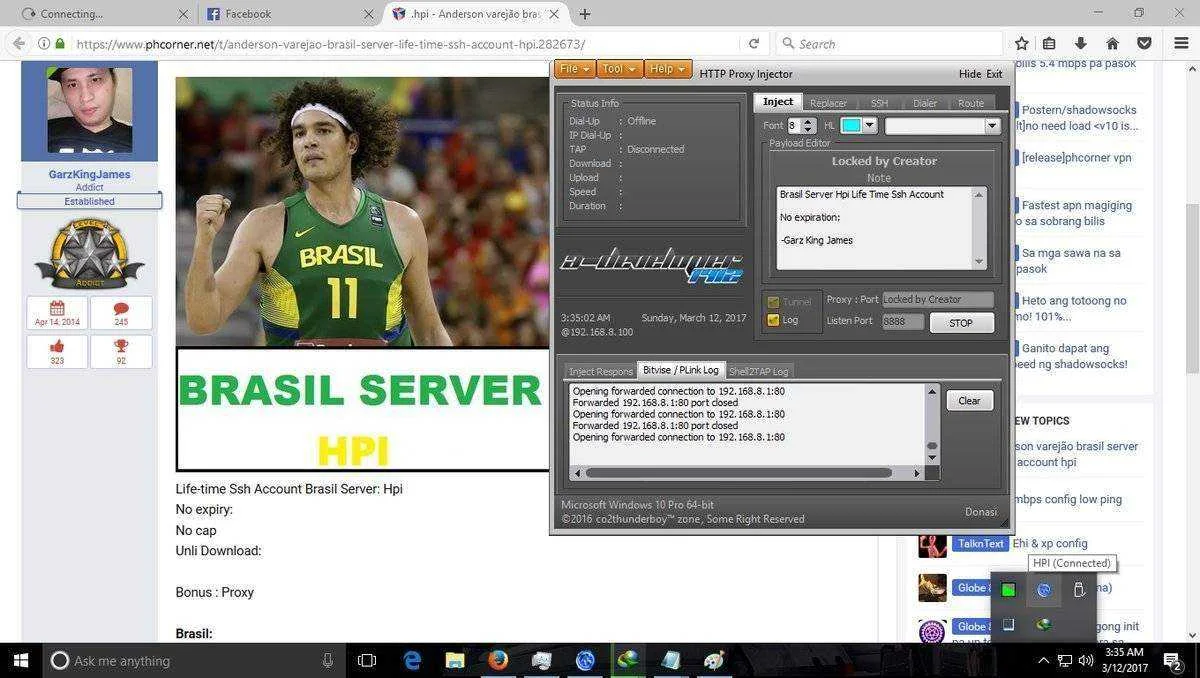Image resolution: width=1200 pixels, height=678 pixels.
Task: Switch to Bitvise / PLink Log tab
Action: point(681,370)
